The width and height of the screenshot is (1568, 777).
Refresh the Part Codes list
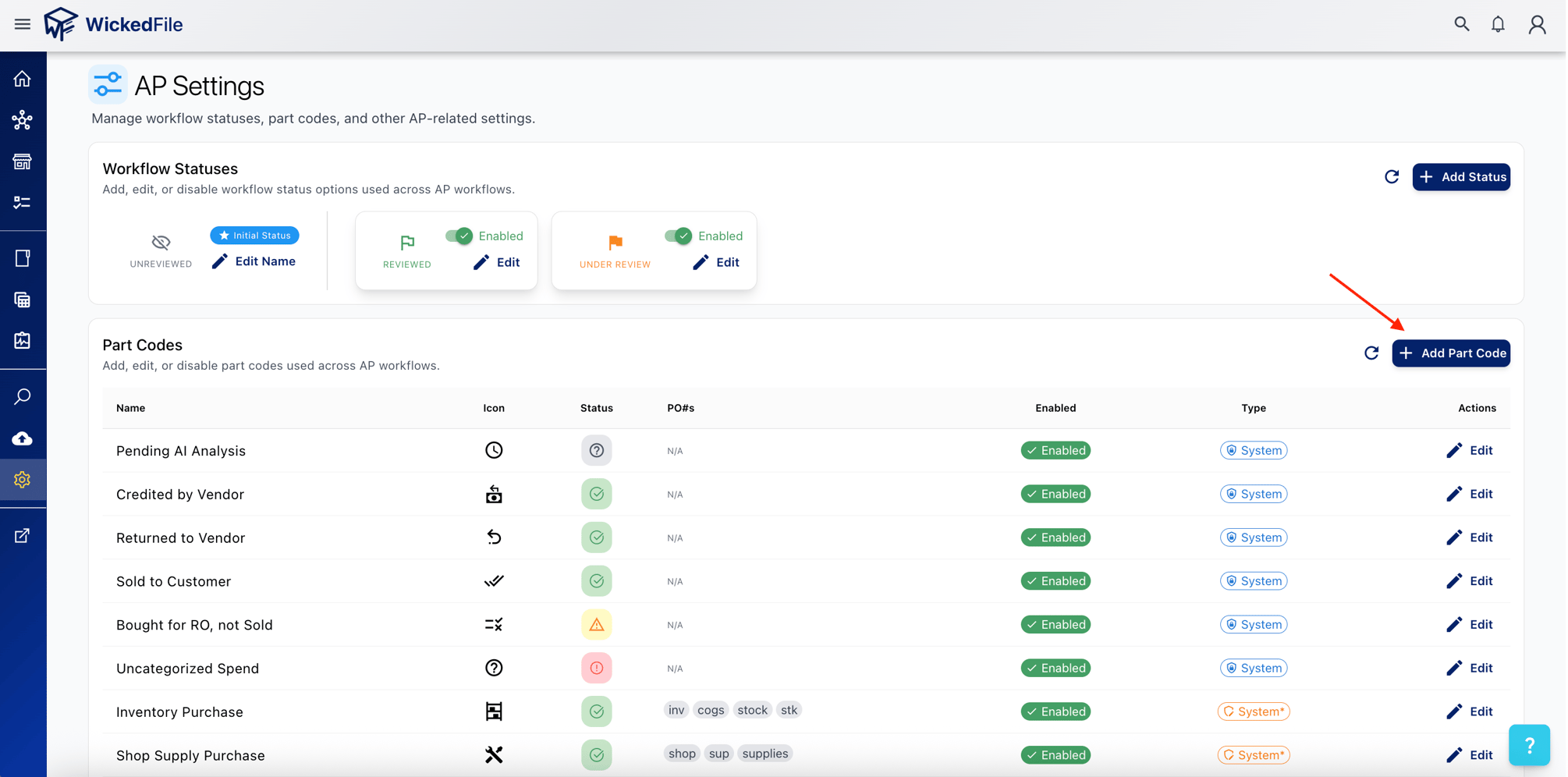(1371, 353)
